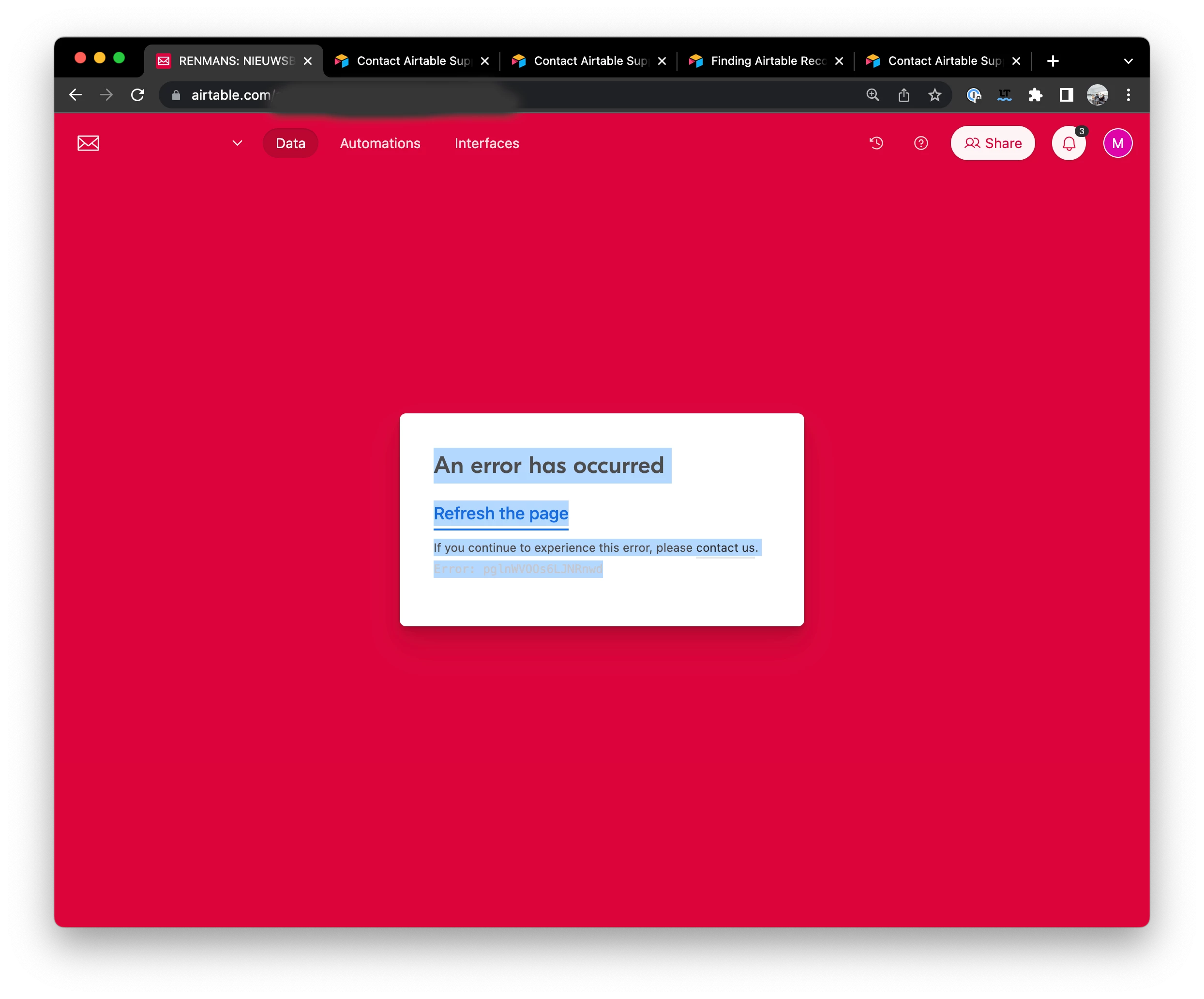Bookmark page with the star icon
1204x999 pixels.
coord(934,95)
